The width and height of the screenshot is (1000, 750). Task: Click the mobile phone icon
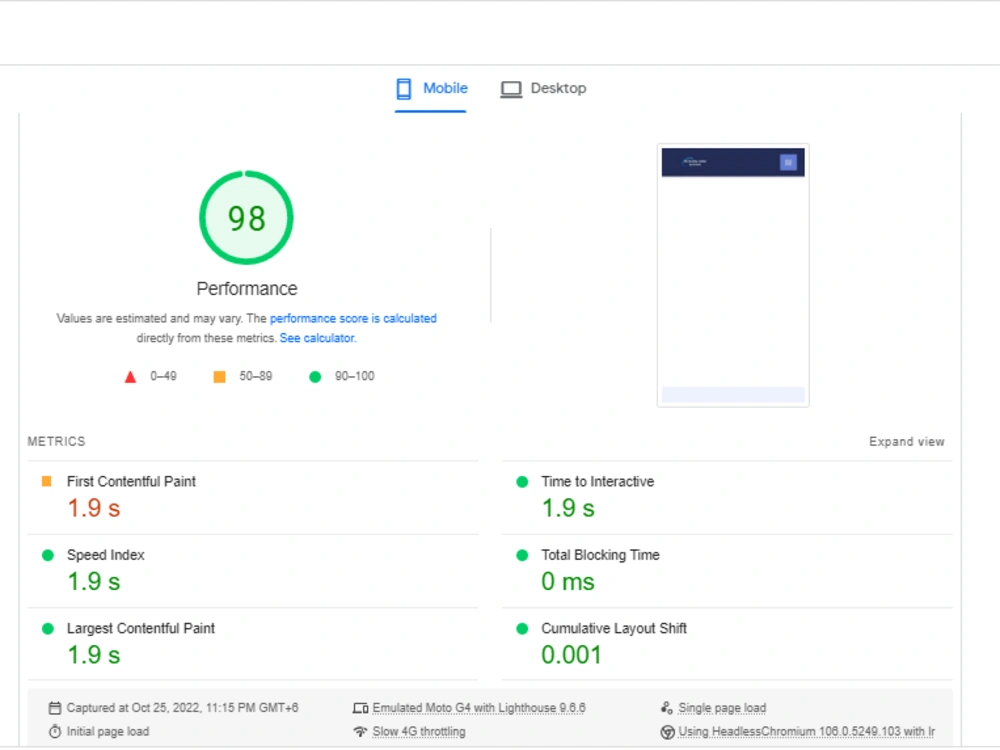pos(404,89)
